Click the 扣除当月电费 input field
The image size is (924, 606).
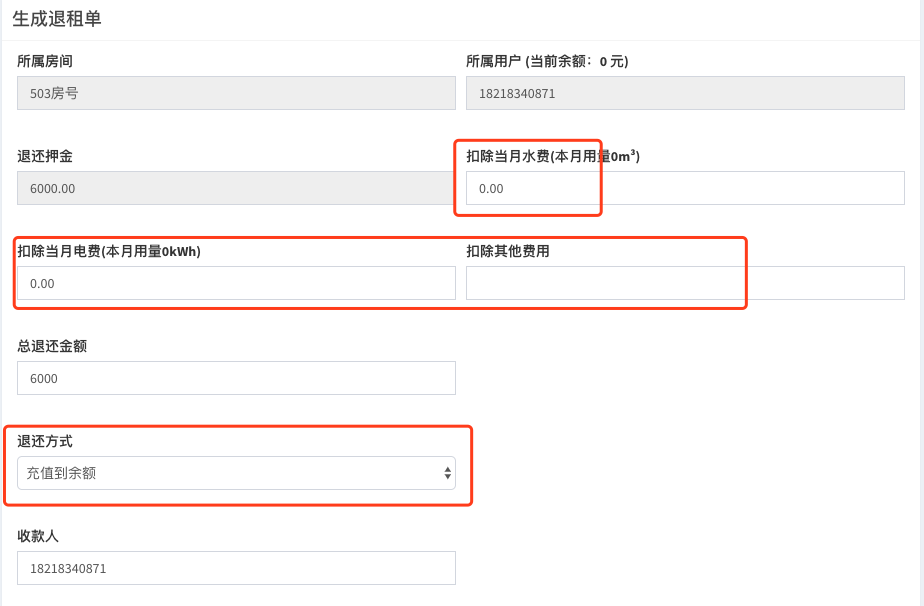[236, 283]
